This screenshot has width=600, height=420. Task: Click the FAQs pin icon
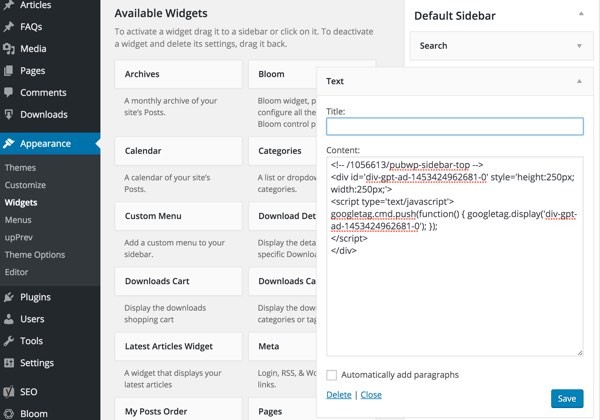point(8,27)
